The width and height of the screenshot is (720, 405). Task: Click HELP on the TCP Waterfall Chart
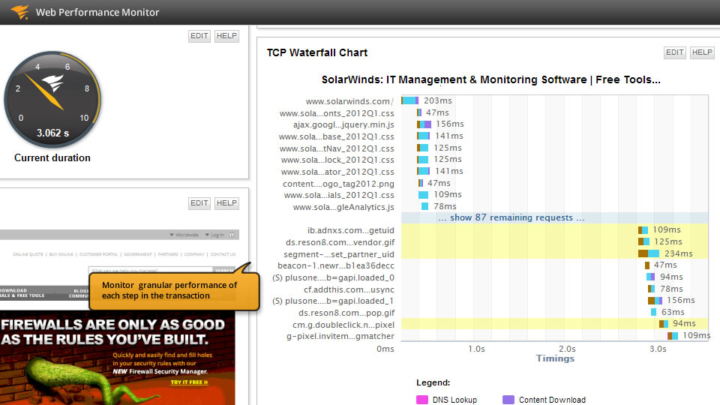point(702,52)
